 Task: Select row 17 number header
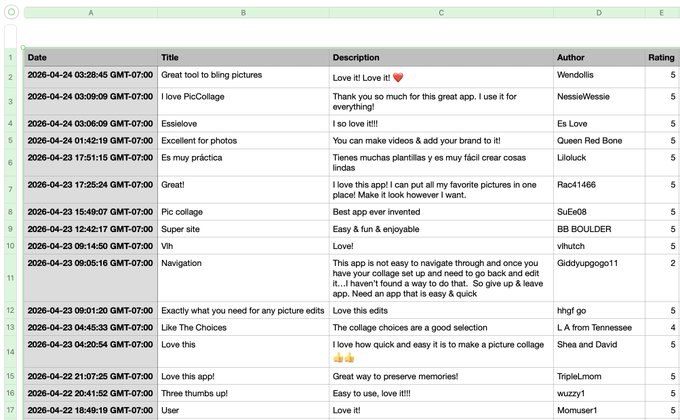[10, 410]
